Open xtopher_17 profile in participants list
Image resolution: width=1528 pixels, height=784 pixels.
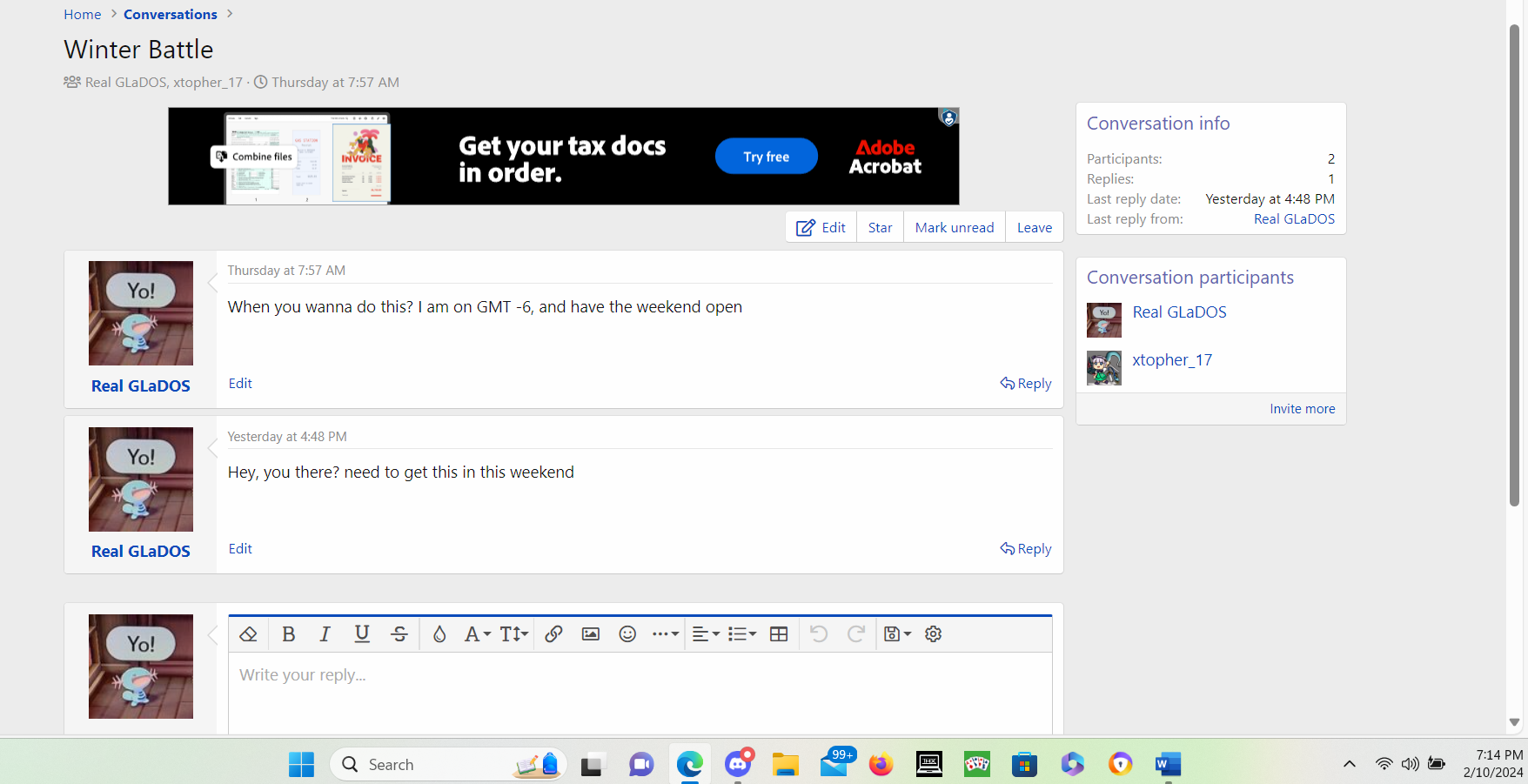point(1172,360)
